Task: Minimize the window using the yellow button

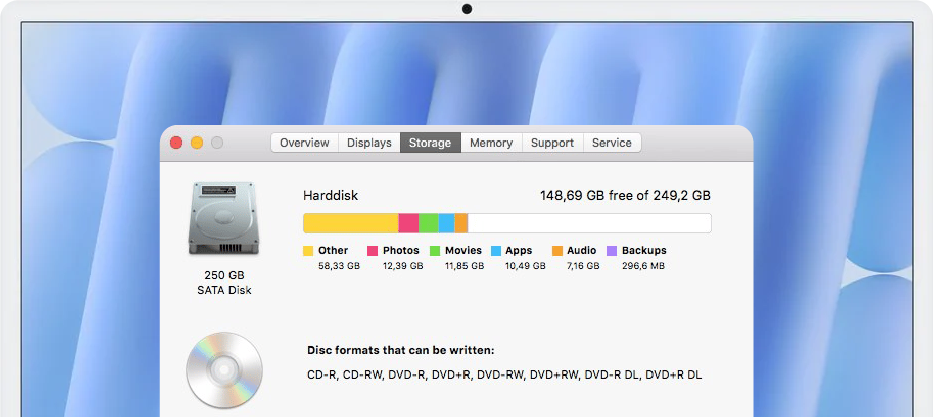Action: tap(196, 143)
